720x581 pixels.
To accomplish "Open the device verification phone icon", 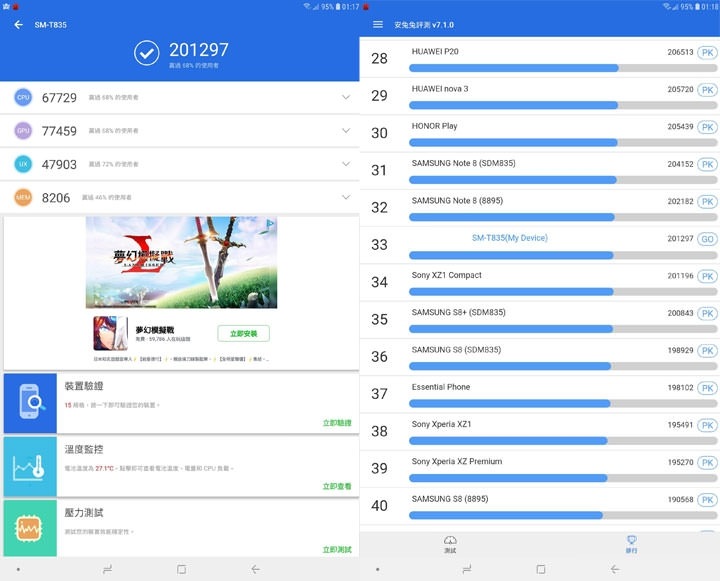I will click(30, 403).
